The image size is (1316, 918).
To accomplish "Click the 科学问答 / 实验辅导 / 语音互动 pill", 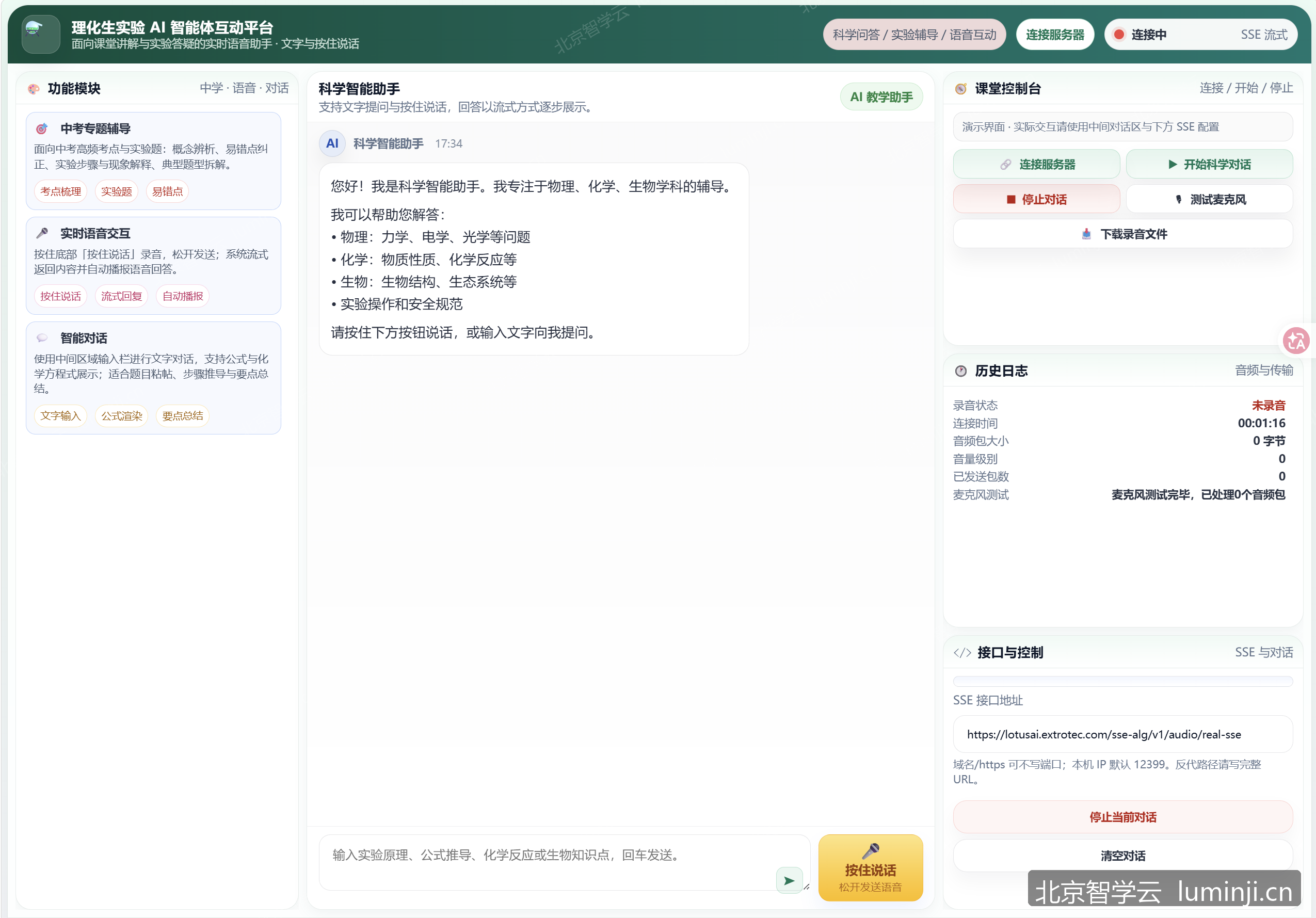I will pos(914,35).
